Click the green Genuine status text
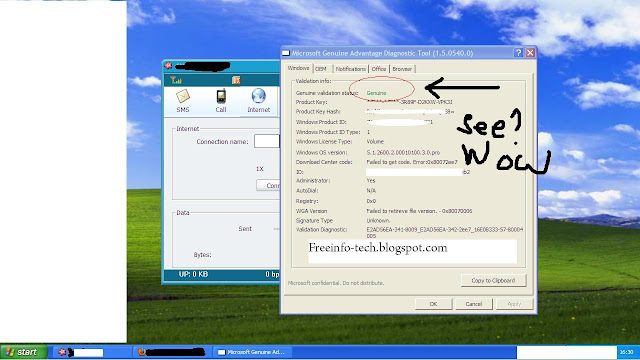The height and width of the screenshot is (360, 640). [x=376, y=93]
